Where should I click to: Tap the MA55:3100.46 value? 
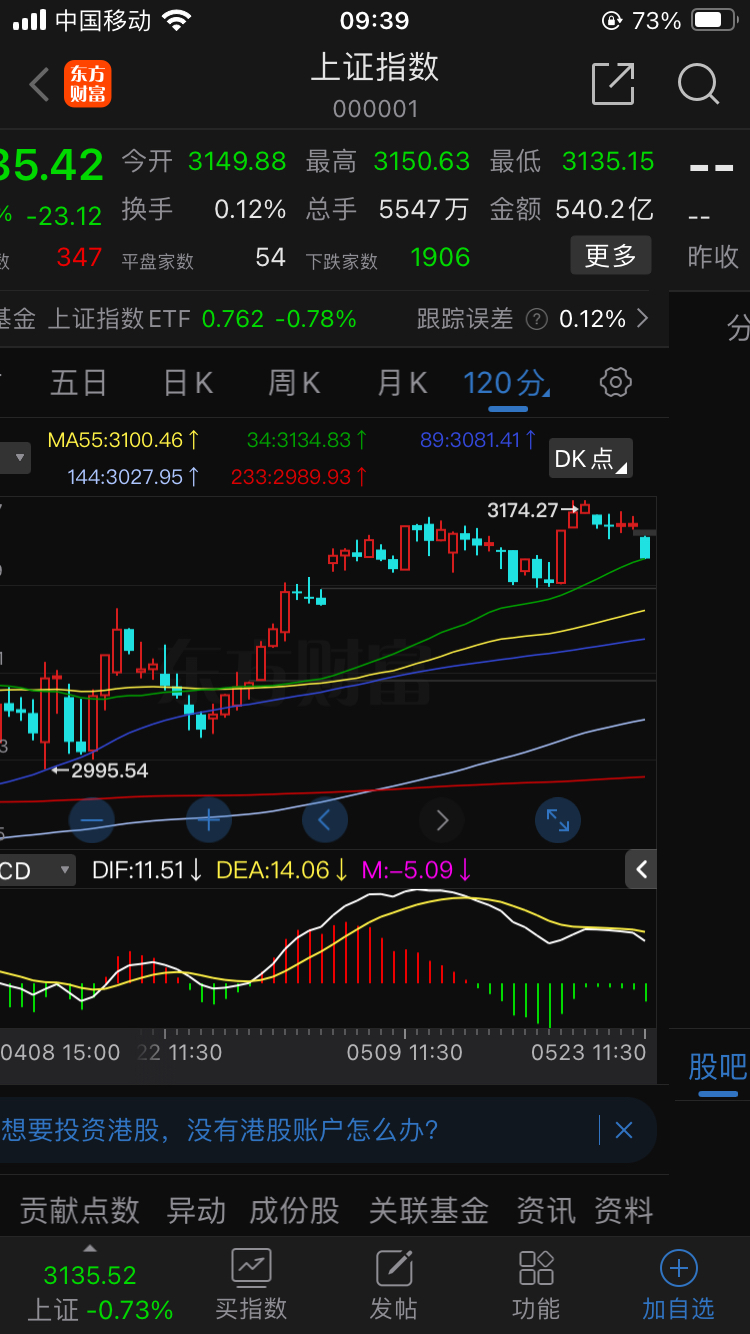click(x=124, y=439)
